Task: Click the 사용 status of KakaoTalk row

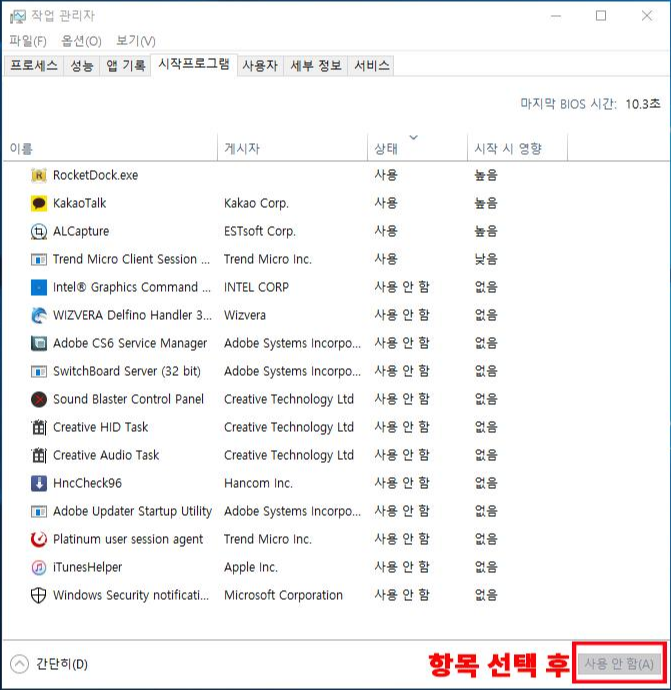Action: [386, 203]
